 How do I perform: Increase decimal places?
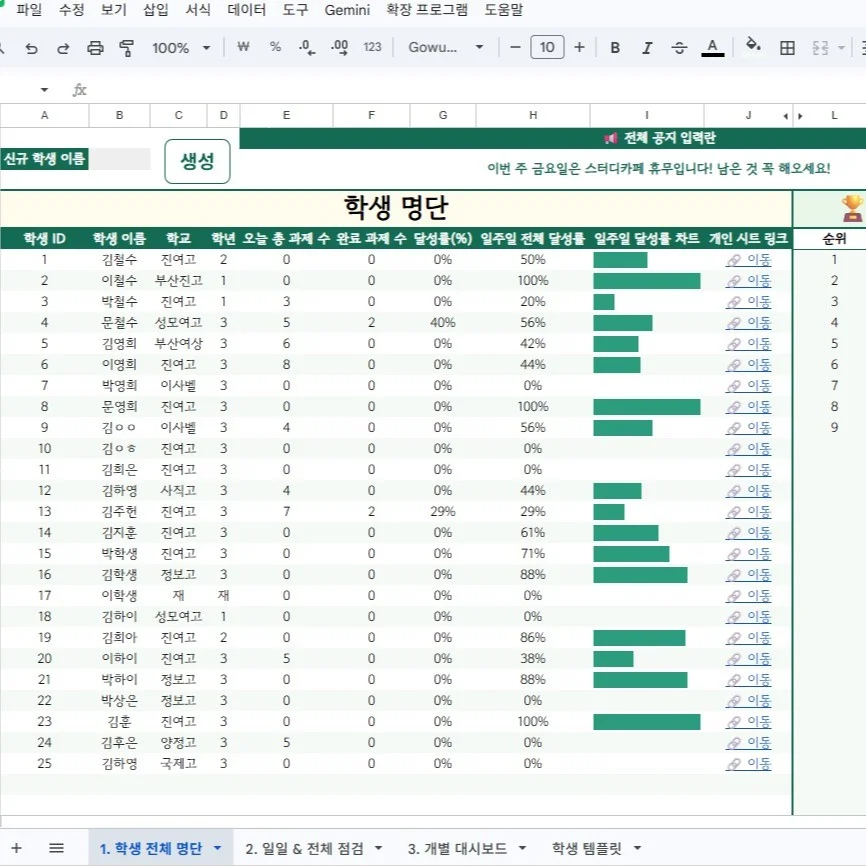click(340, 47)
